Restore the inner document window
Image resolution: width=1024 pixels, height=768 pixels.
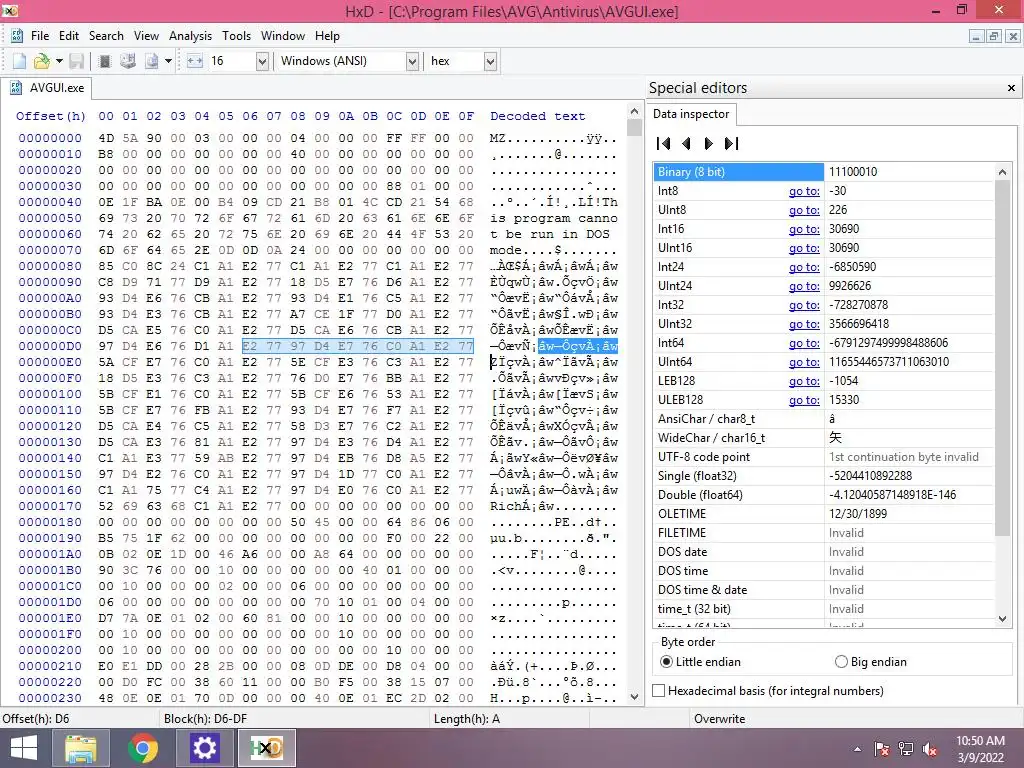point(993,37)
